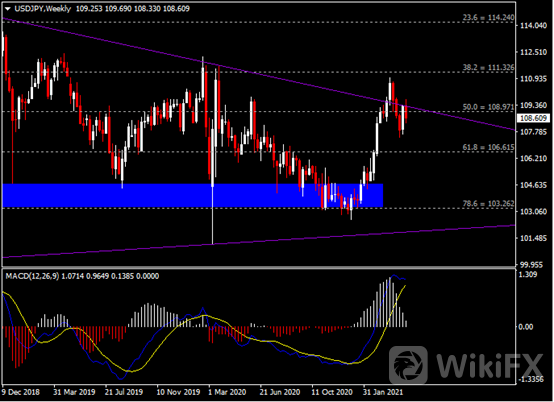Click the 31 Jan 2021 date marker
The width and height of the screenshot is (554, 402).
(383, 392)
